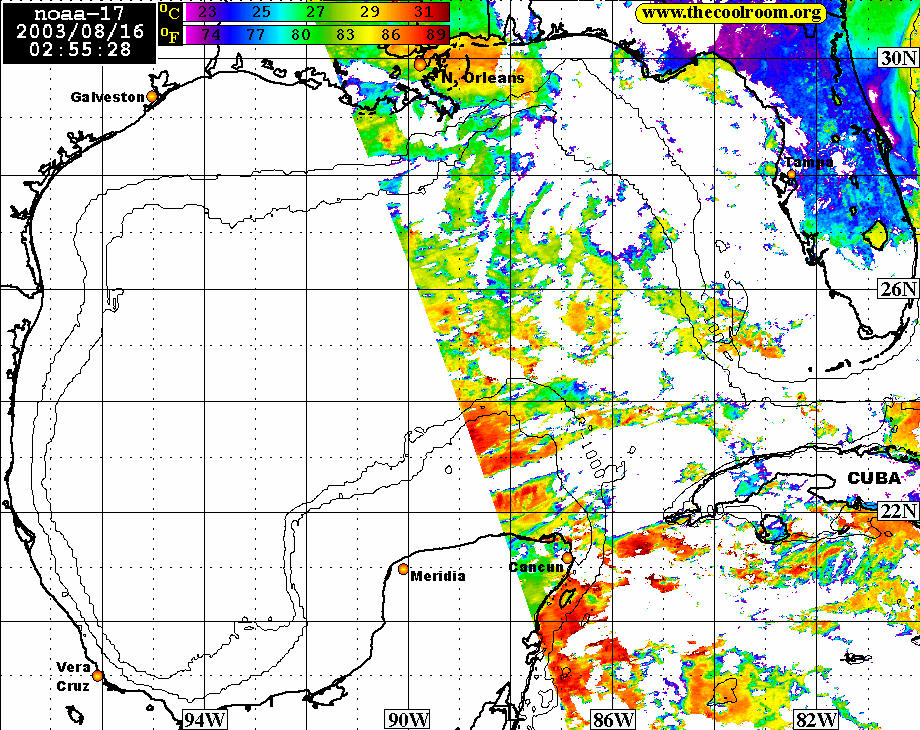Click the 2003/08/16 date text
920x730 pixels.
[80, 31]
